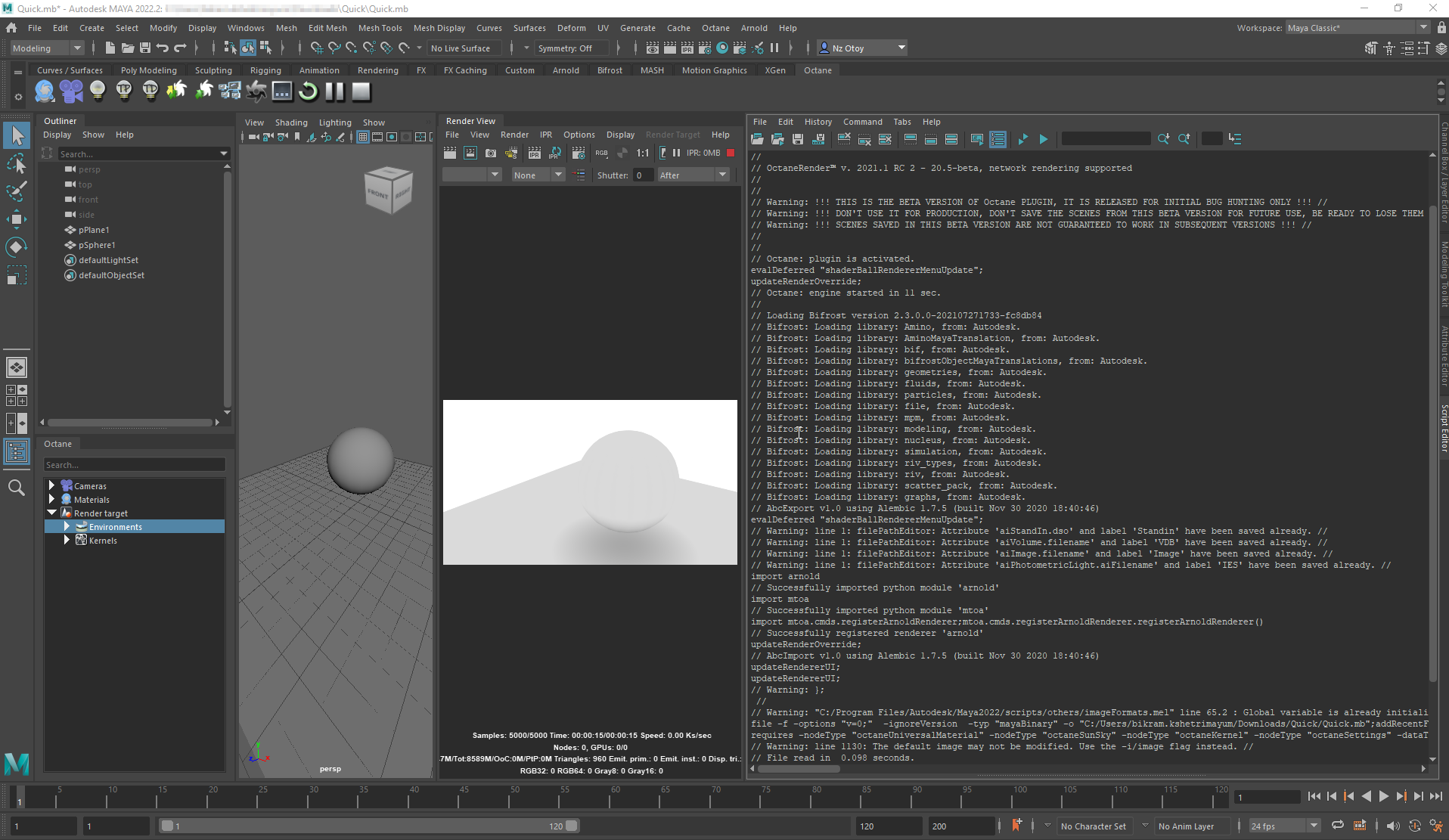Image resolution: width=1449 pixels, height=840 pixels.
Task: Choose the Move tool in the Tool Box
Action: click(x=17, y=219)
